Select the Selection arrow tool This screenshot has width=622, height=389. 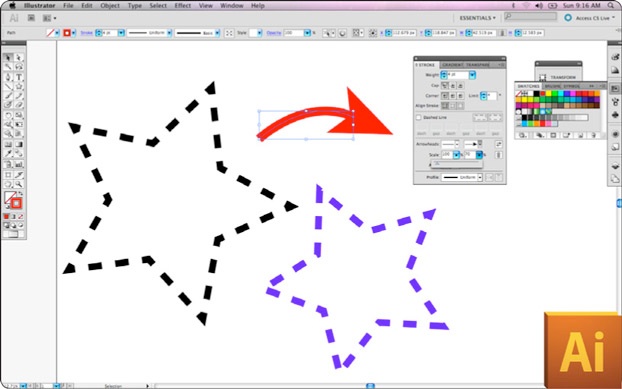8,57
